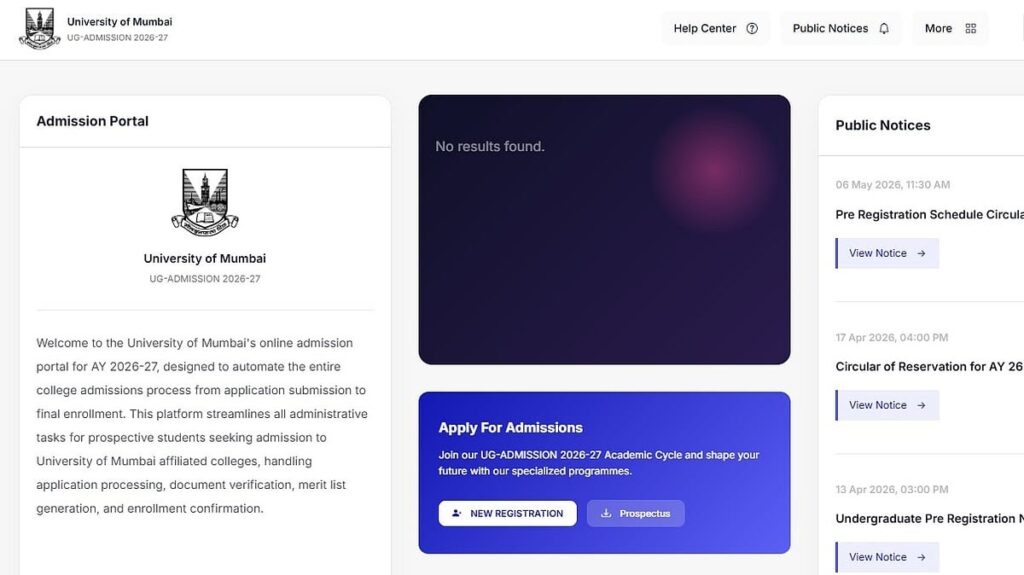Viewport: 1024px width, 575px height.
Task: Click the University crest in Admission Portal card
Action: tap(205, 203)
